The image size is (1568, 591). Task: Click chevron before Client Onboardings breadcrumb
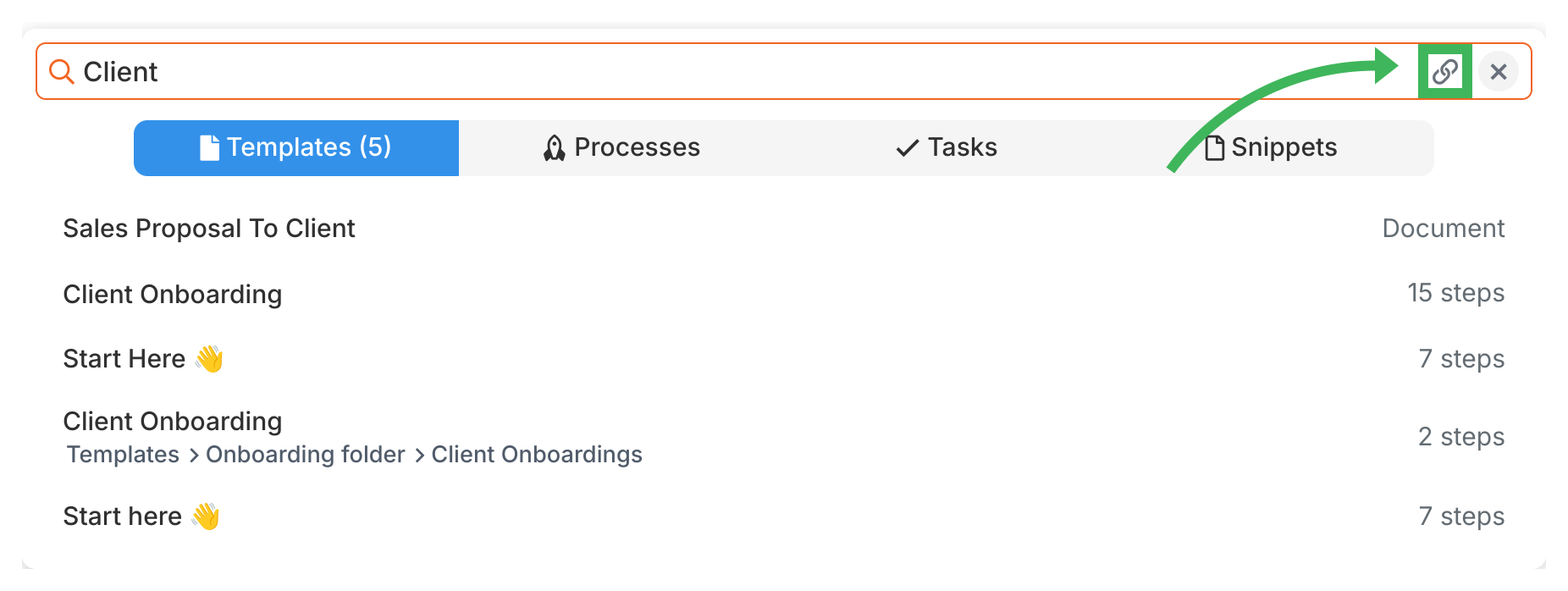pyautogui.click(x=419, y=456)
